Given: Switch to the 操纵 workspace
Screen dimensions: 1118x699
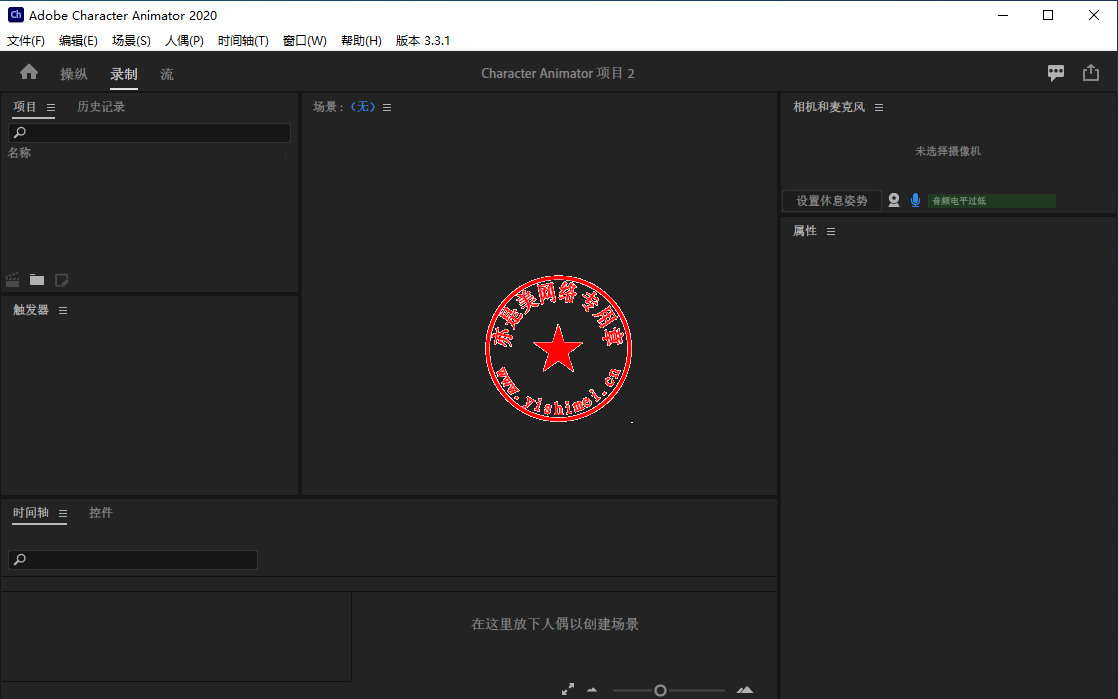Looking at the screenshot, I should pyautogui.click(x=73, y=74).
